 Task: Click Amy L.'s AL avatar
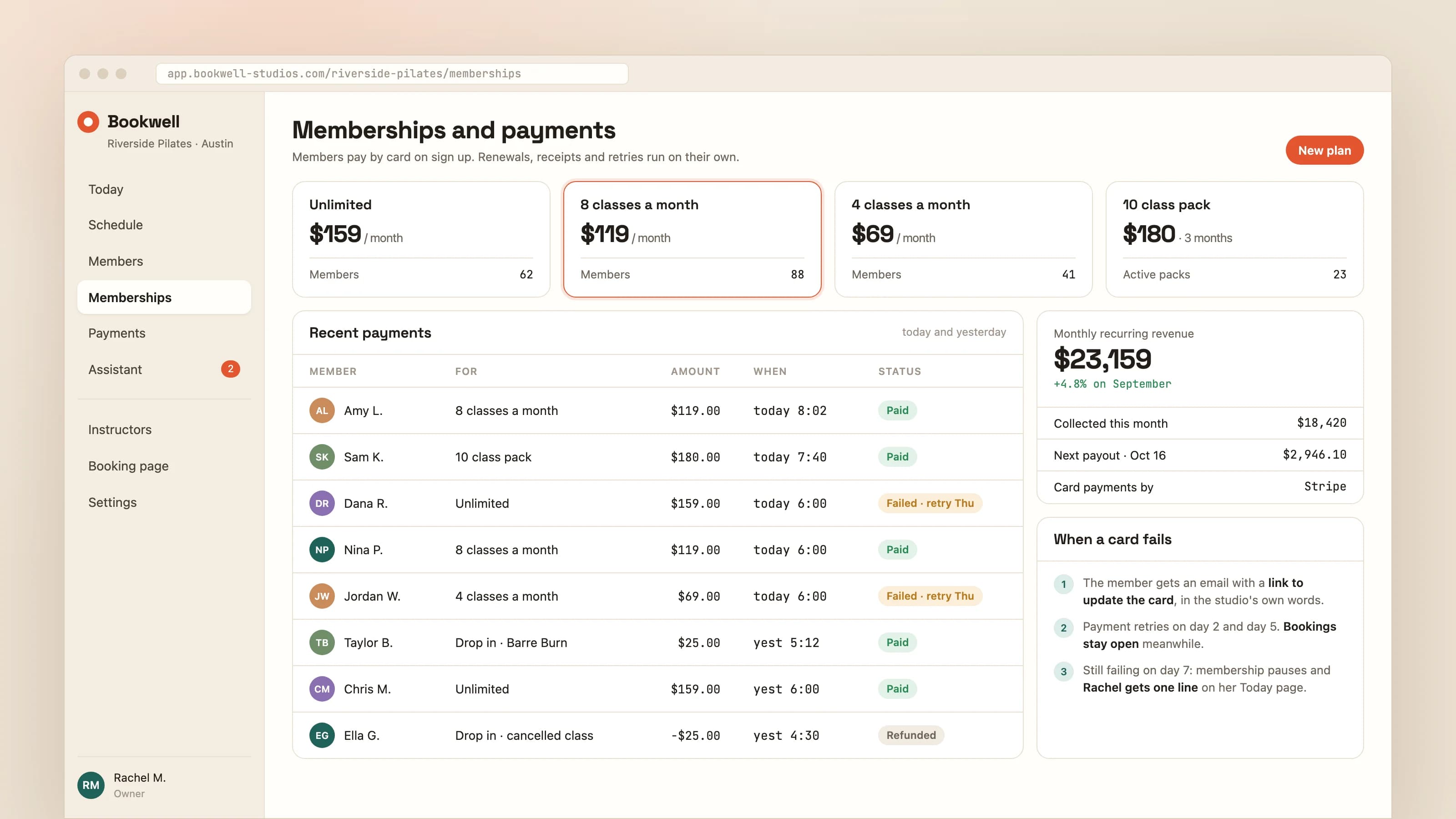point(322,411)
